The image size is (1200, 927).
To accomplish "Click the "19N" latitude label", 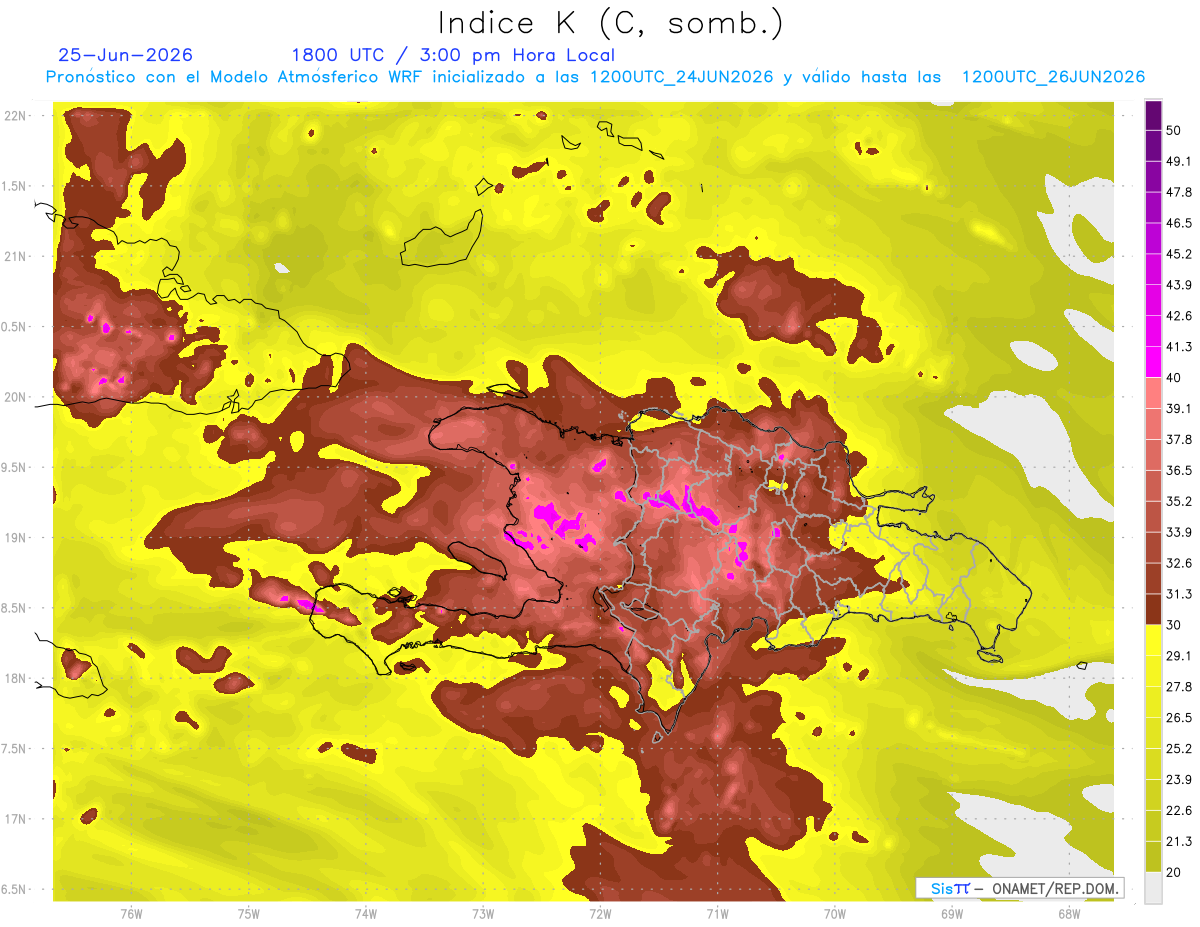I will [x=17, y=538].
